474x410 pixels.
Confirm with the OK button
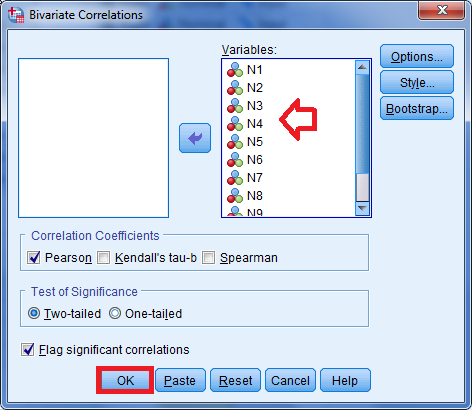coord(125,380)
